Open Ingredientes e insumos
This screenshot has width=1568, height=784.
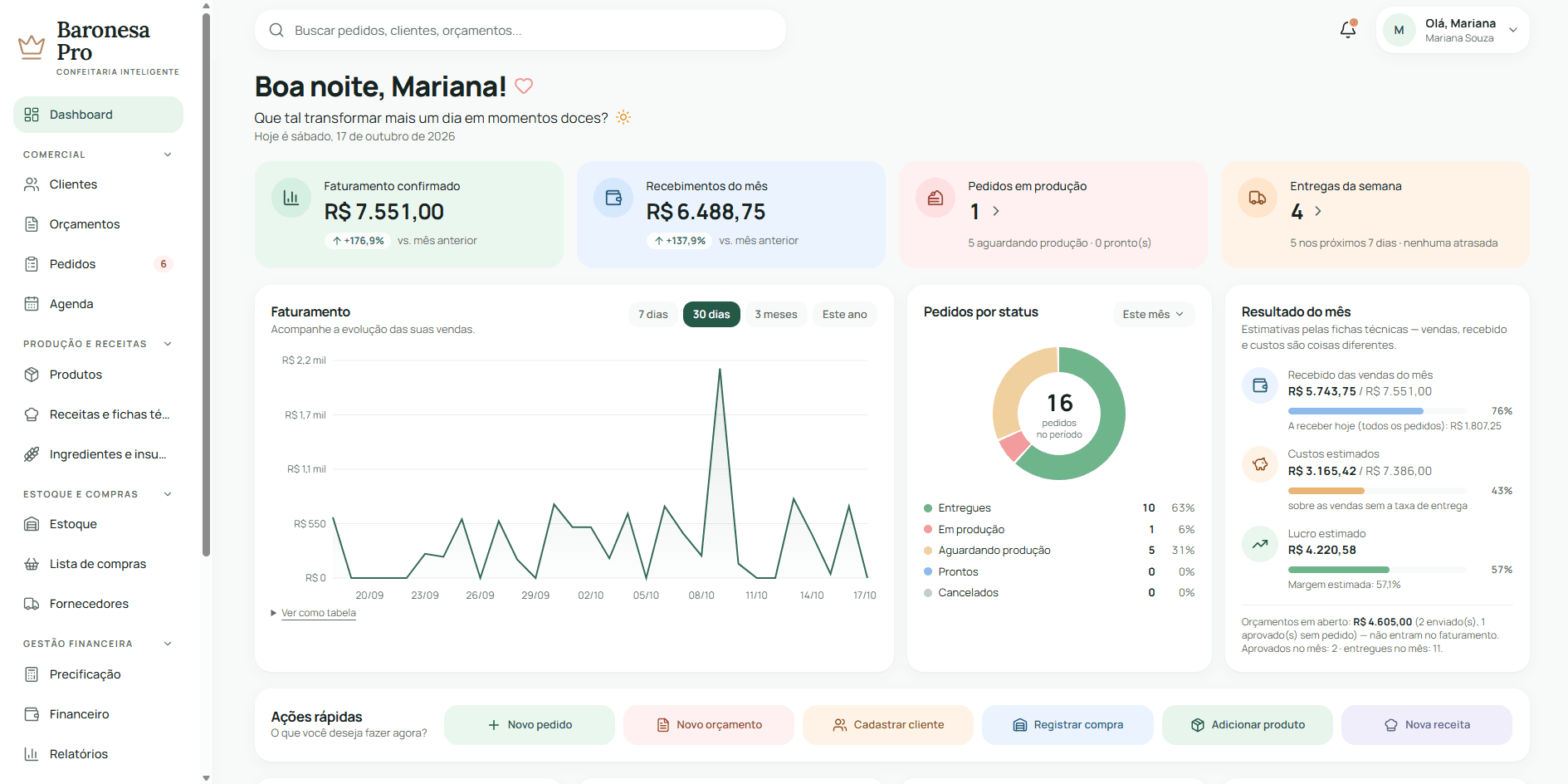coord(98,454)
